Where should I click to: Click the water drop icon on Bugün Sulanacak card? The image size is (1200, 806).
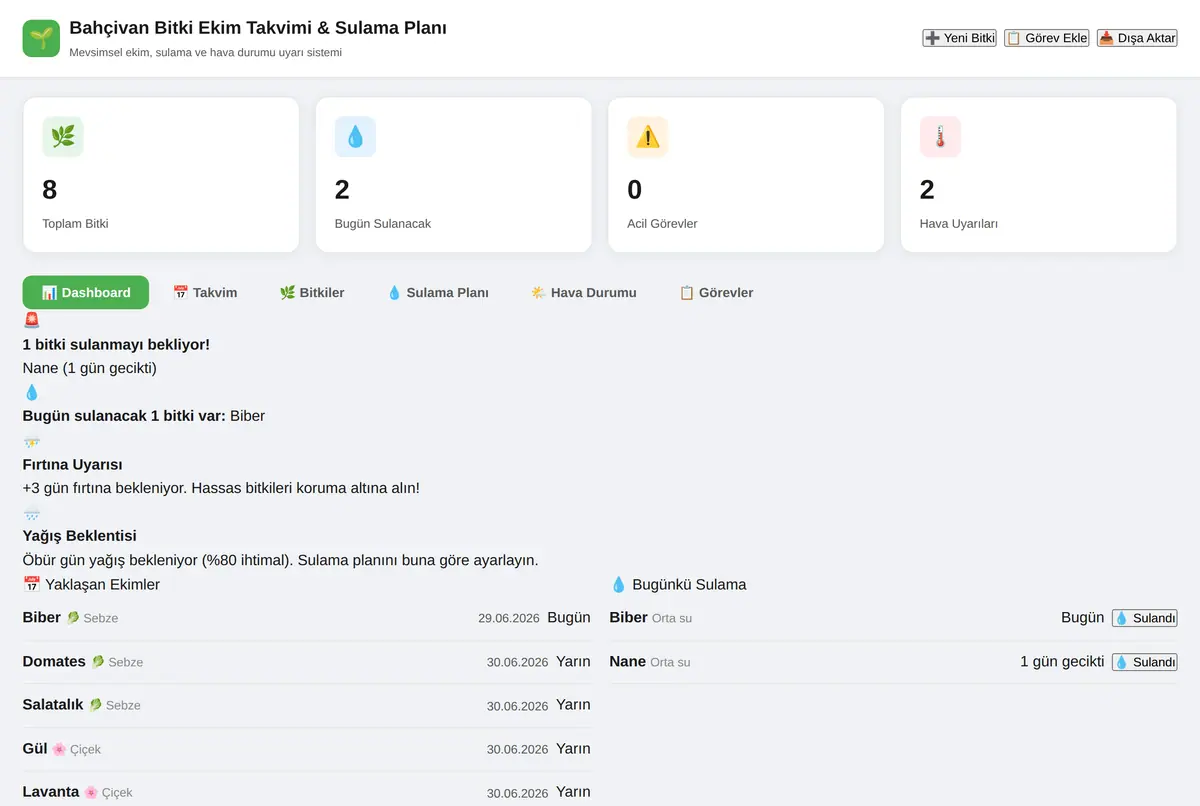[x=355, y=137]
